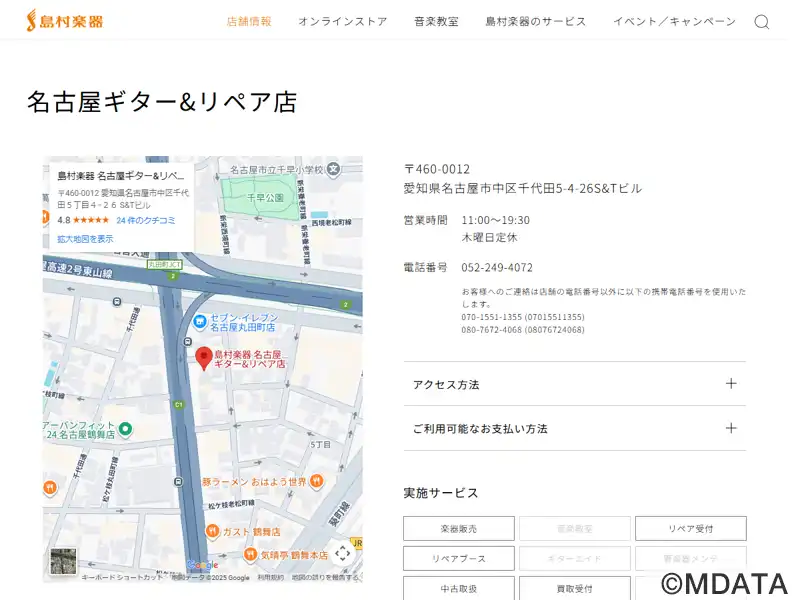Click the Shimamura Gakki logo
The height and width of the screenshot is (600, 800).
coord(65,20)
